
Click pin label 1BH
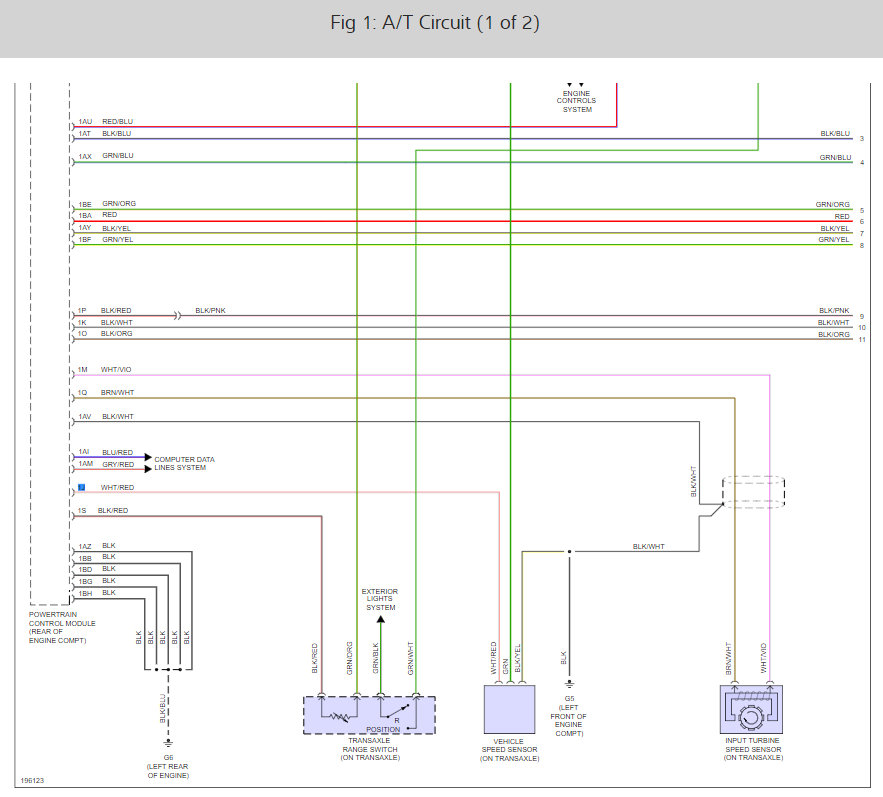[x=85, y=594]
